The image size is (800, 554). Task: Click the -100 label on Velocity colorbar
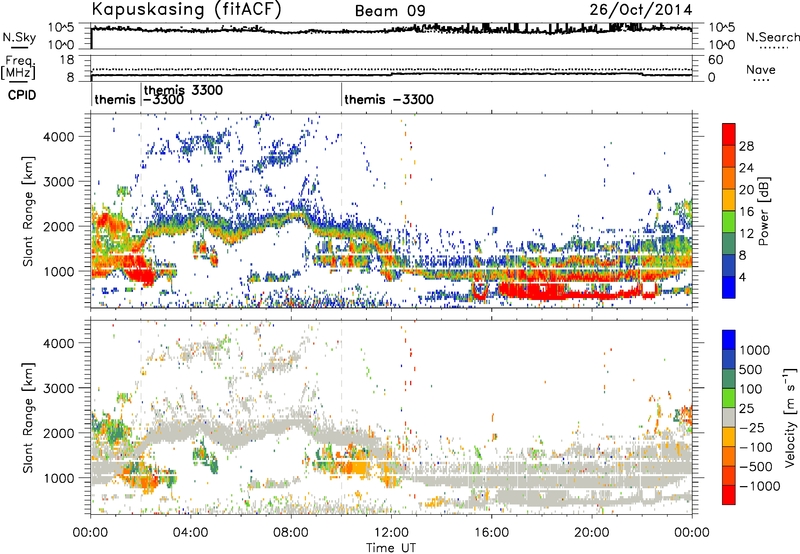tap(756, 447)
